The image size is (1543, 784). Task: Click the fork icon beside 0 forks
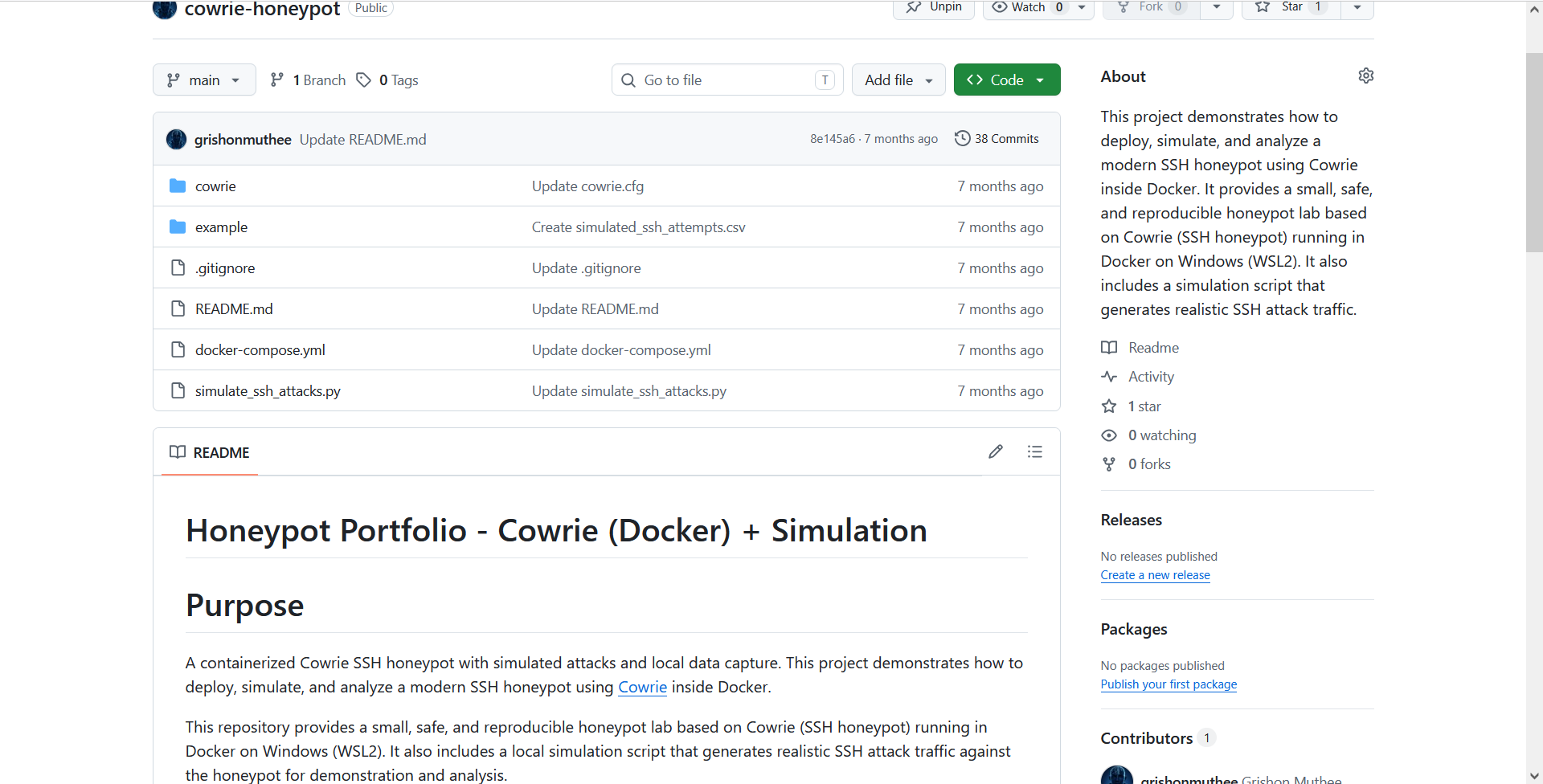1109,463
